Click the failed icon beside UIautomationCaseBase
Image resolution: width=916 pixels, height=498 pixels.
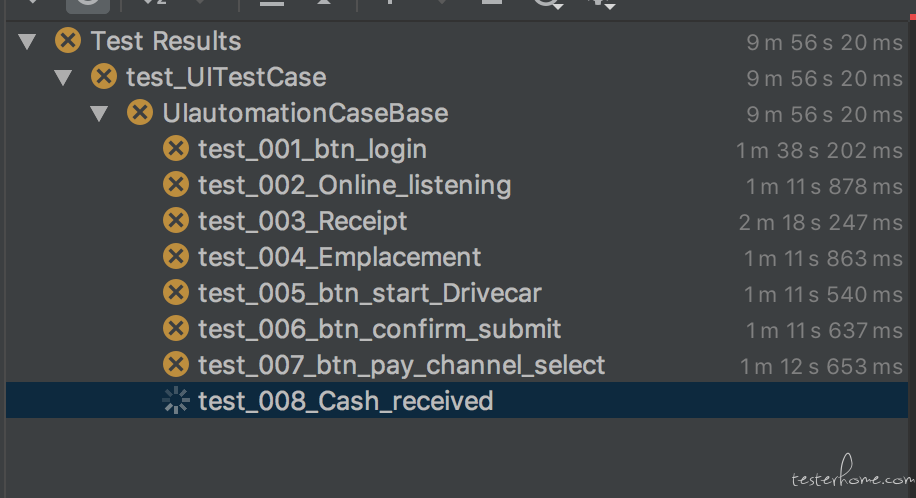coord(140,112)
